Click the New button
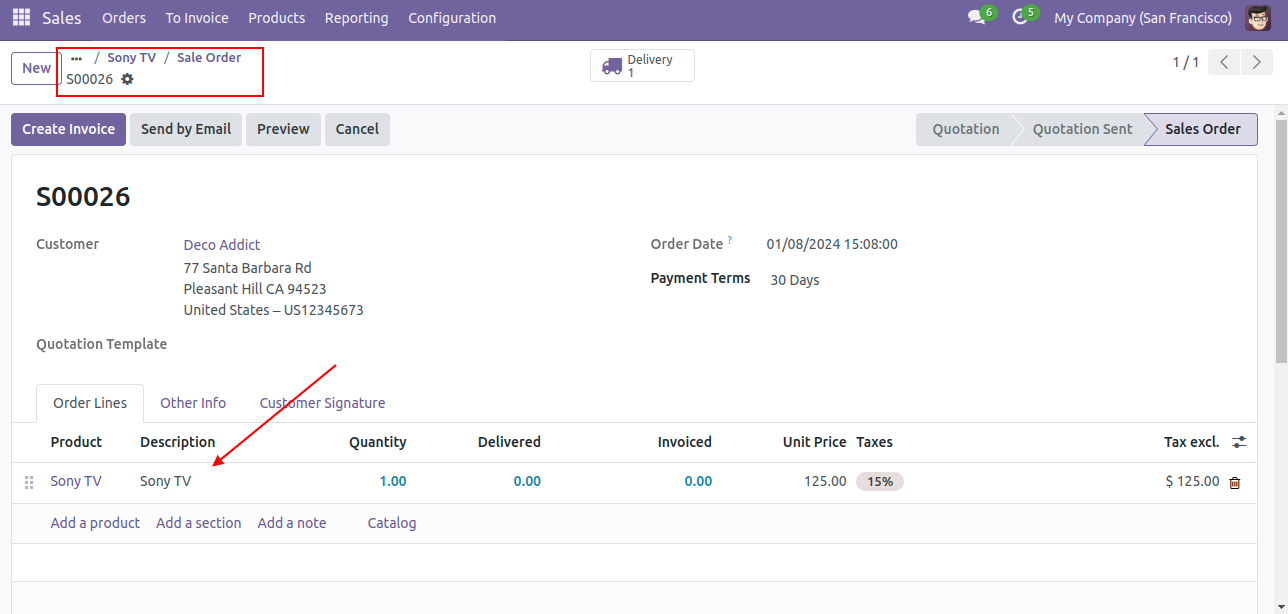This screenshot has height=614, width=1288. pos(37,68)
